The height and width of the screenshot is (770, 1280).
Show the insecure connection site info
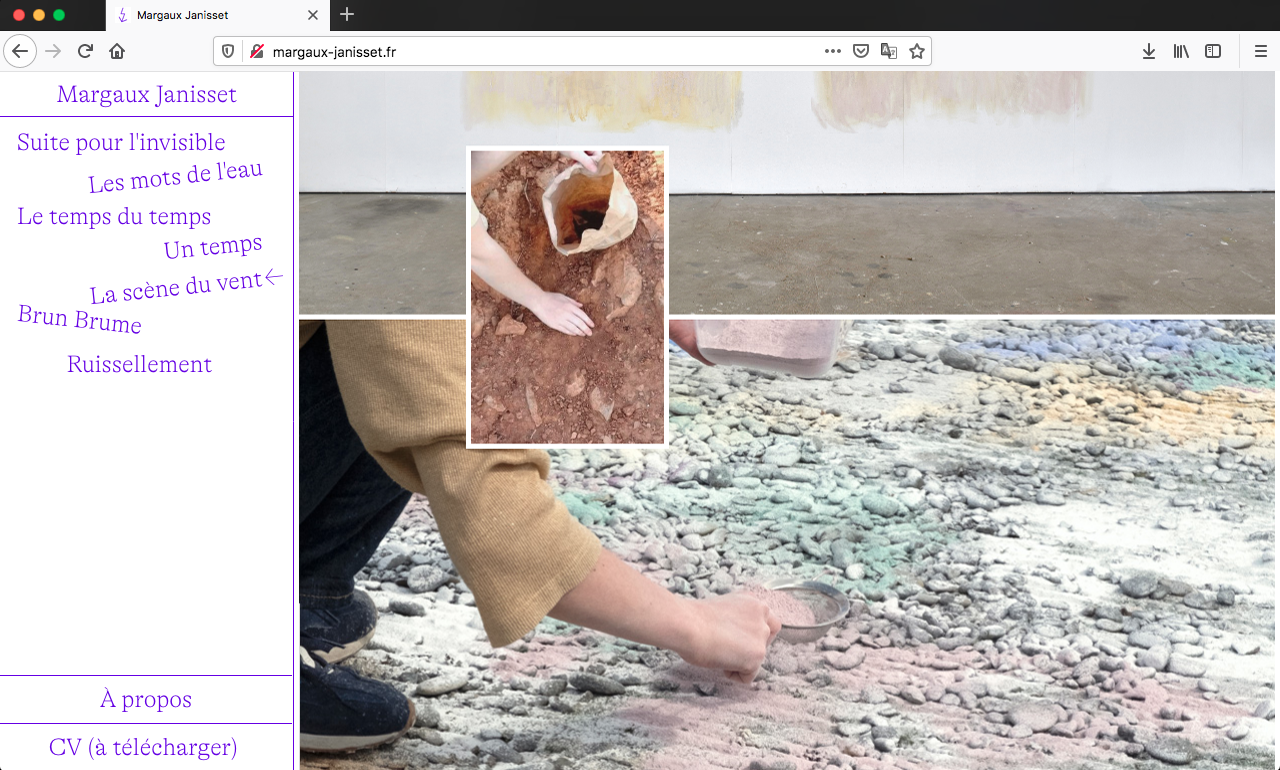[256, 51]
